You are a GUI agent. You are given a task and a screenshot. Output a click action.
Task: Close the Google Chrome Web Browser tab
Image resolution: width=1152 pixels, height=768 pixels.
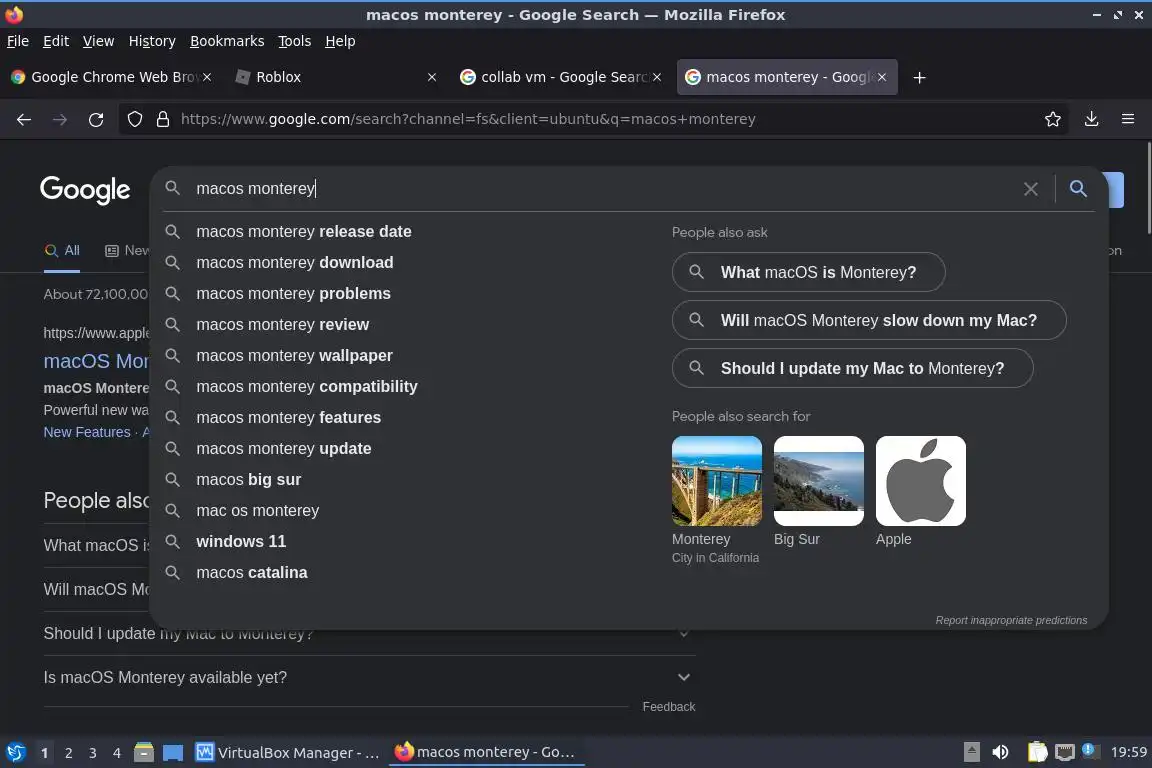(x=207, y=77)
